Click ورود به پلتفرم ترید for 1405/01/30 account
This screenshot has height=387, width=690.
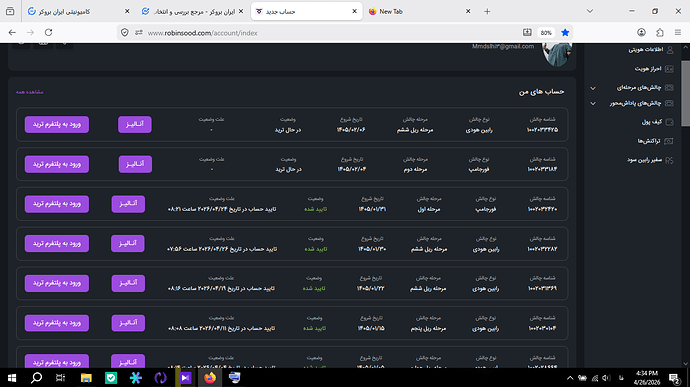pyautogui.click(x=57, y=243)
